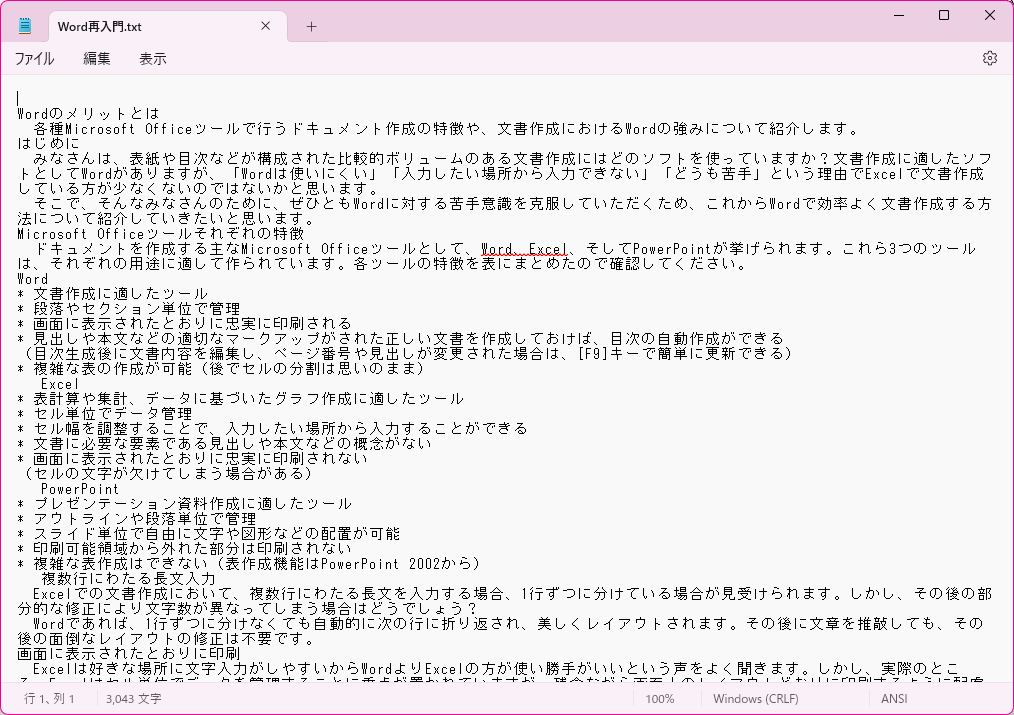
Task: Open the Notepad settings gear
Action: pos(989,58)
